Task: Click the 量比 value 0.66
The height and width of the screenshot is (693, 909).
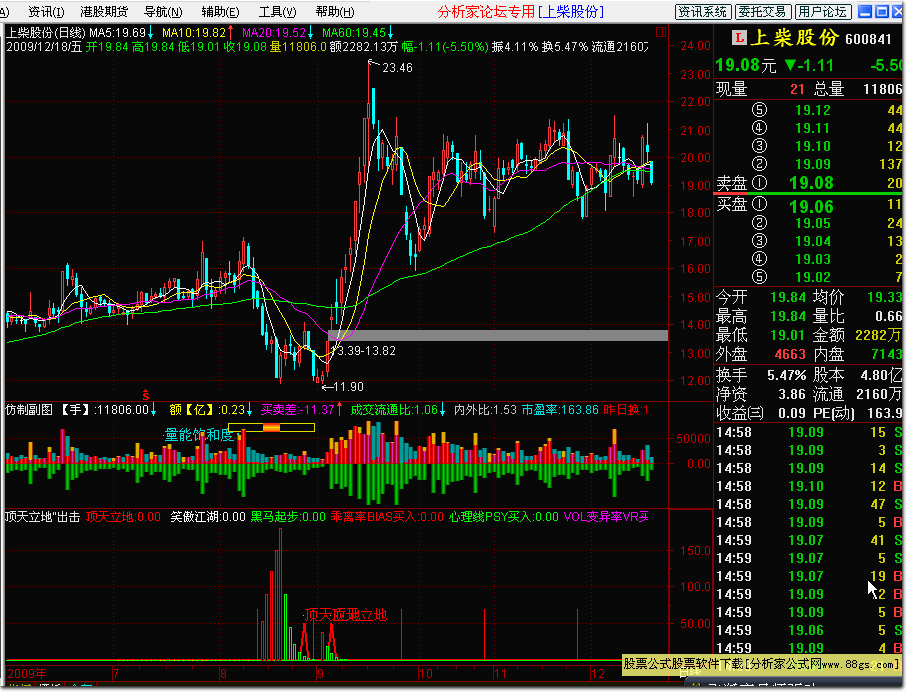Action: coord(888,316)
